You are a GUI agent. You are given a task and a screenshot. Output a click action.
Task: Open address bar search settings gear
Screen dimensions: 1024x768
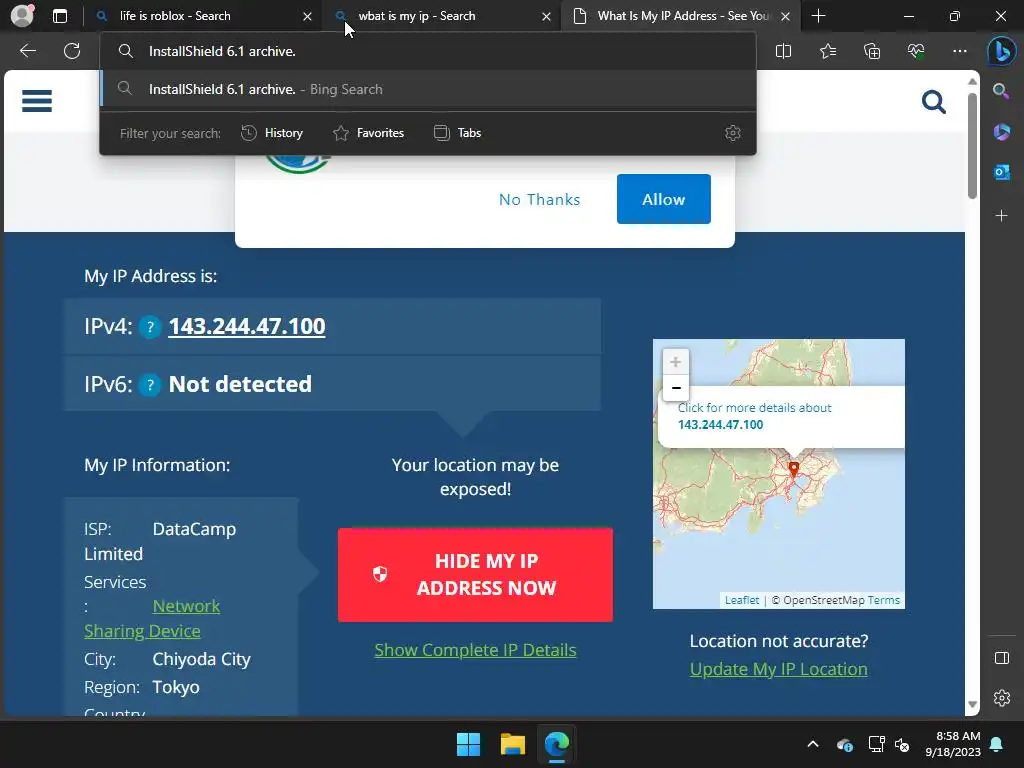(x=733, y=133)
